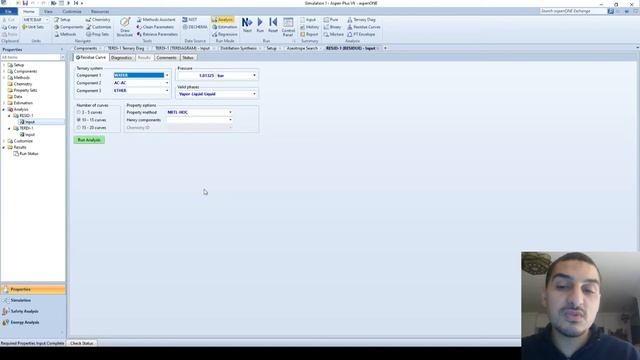Collapse the Analysis tree node
The width and height of the screenshot is (640, 360).
coord(4,109)
